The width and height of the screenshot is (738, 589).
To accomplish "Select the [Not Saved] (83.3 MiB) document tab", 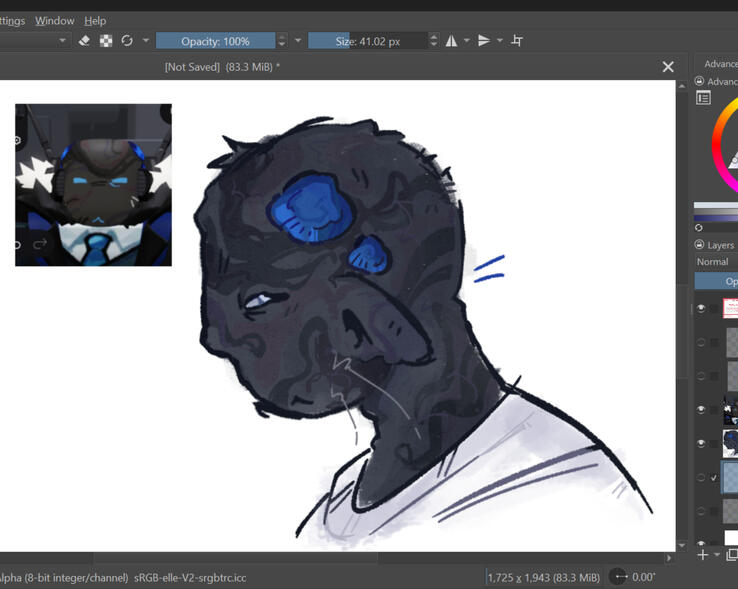I will tap(222, 67).
